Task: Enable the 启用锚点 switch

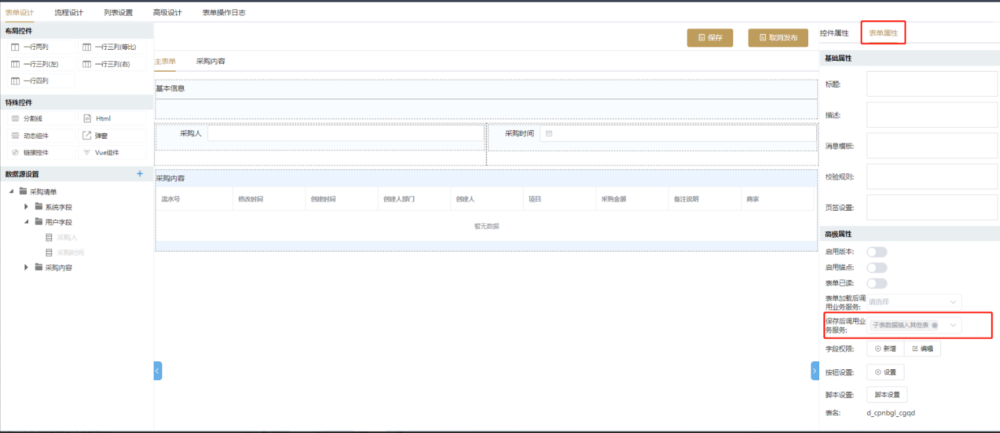Action: click(x=876, y=268)
